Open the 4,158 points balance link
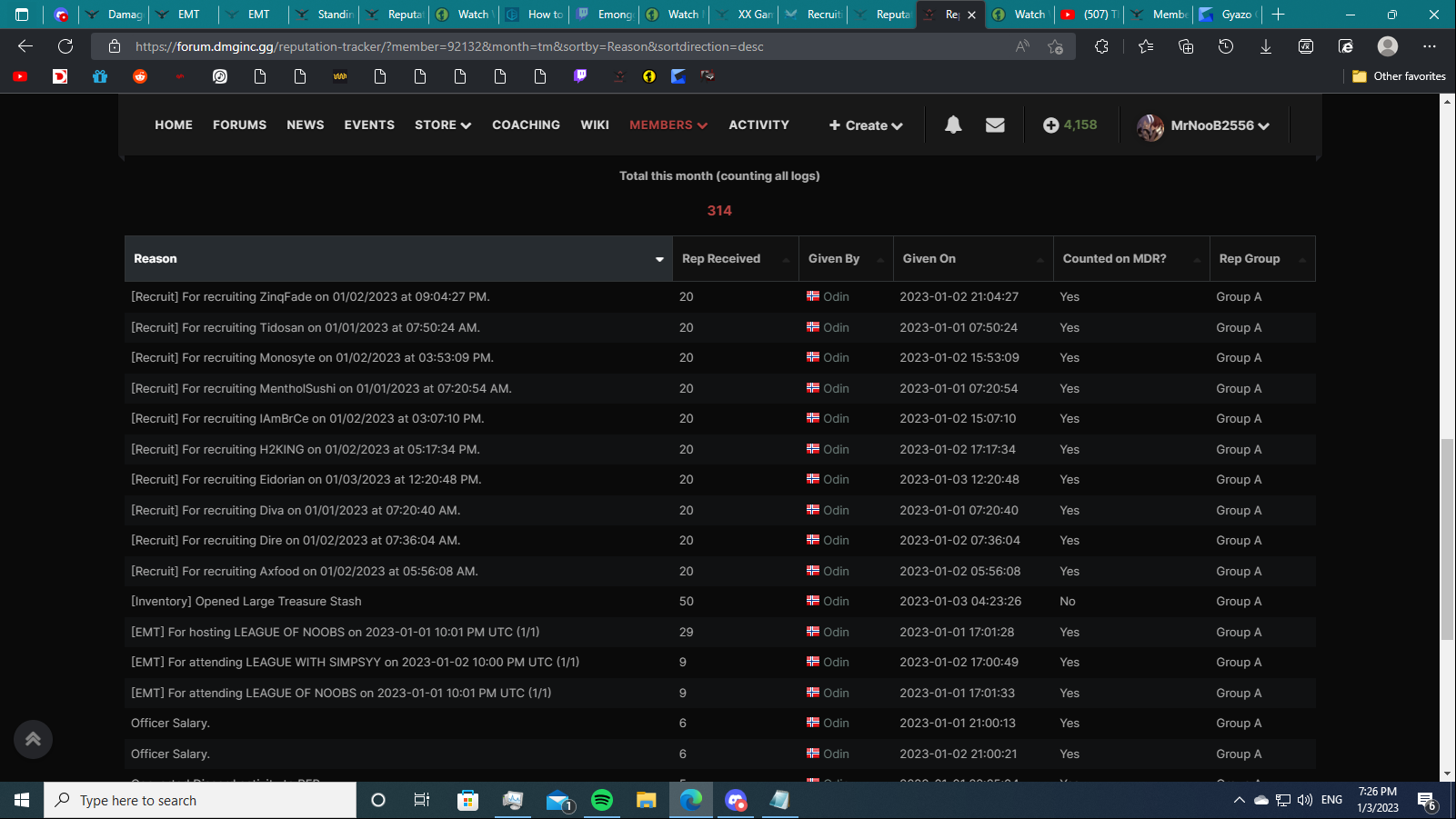Viewport: 1456px width, 819px height. (x=1070, y=125)
